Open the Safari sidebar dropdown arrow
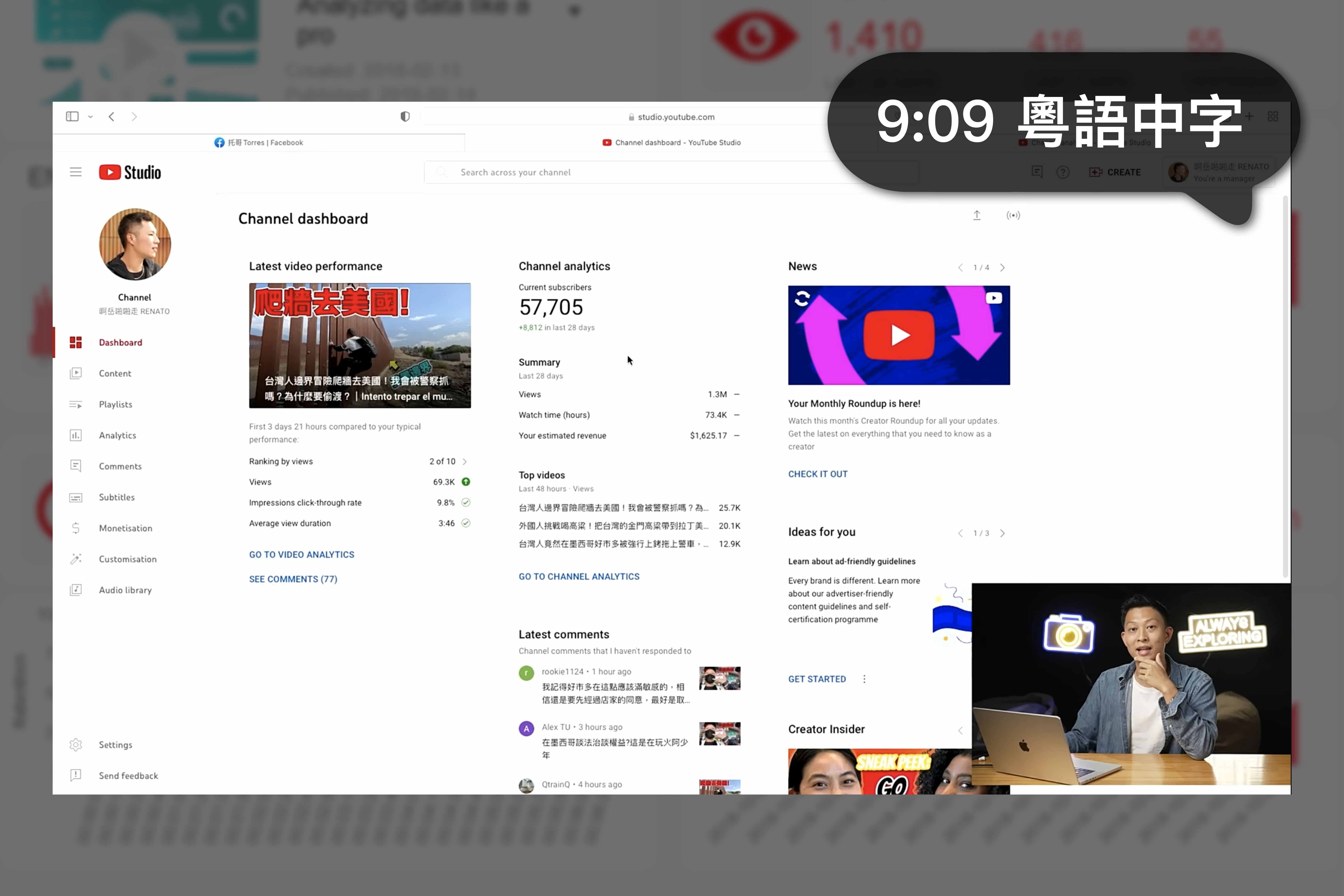The width and height of the screenshot is (1344, 896). coord(90,117)
